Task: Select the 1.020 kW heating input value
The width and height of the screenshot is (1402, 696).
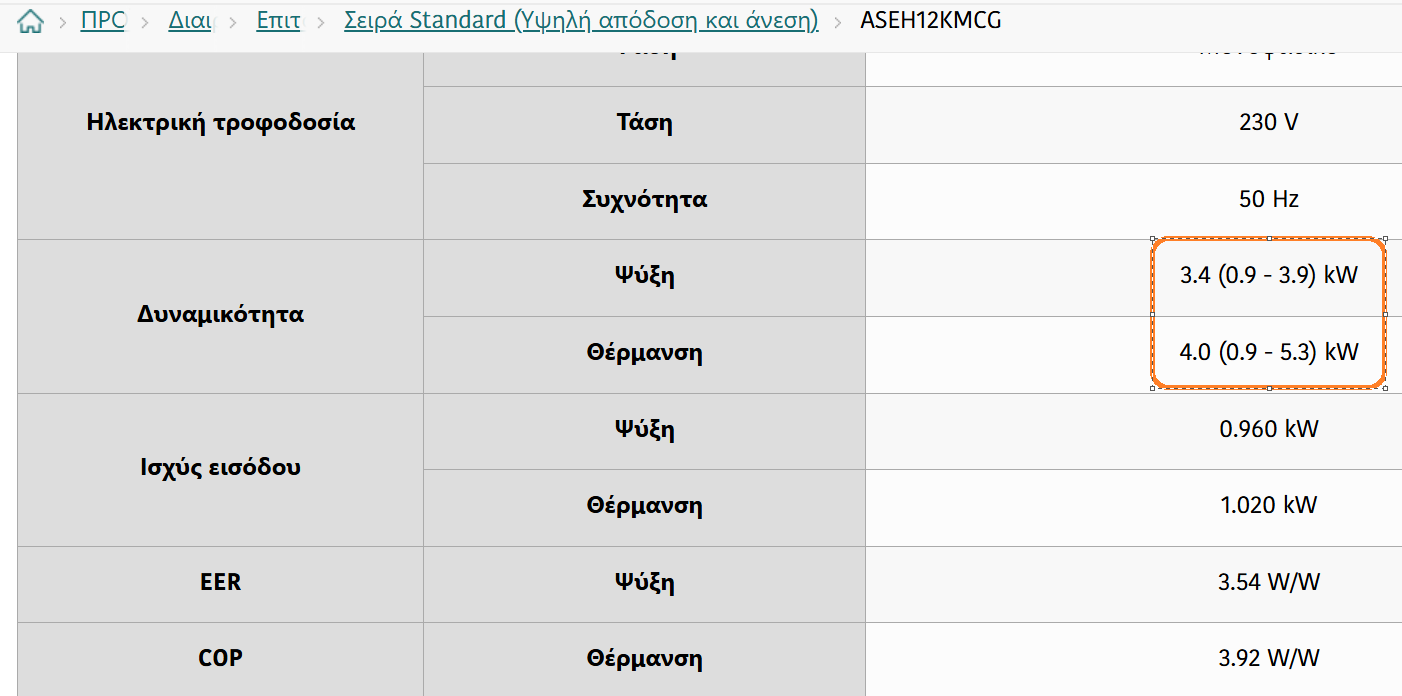Action: coord(1268,506)
